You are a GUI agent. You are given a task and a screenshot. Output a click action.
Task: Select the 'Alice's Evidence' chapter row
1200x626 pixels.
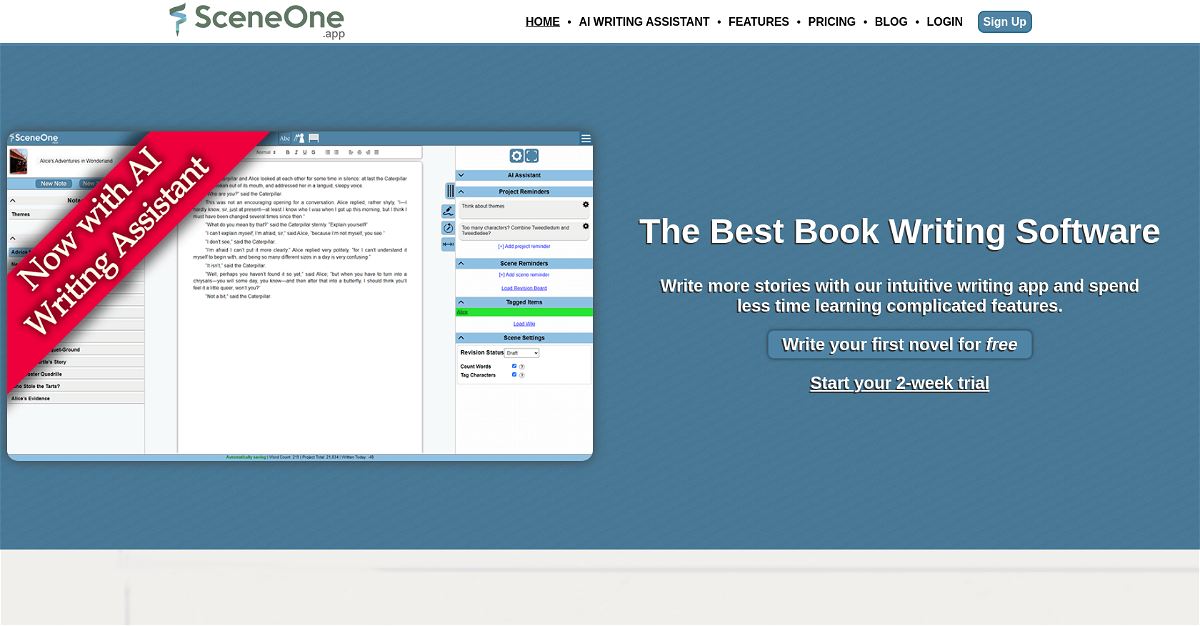pyautogui.click(x=75, y=398)
